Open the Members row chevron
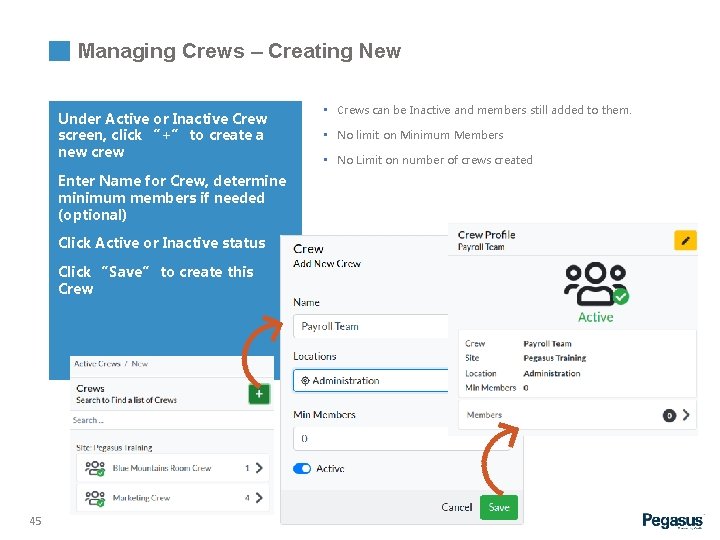Screen dimensions: 720x540 (687, 415)
